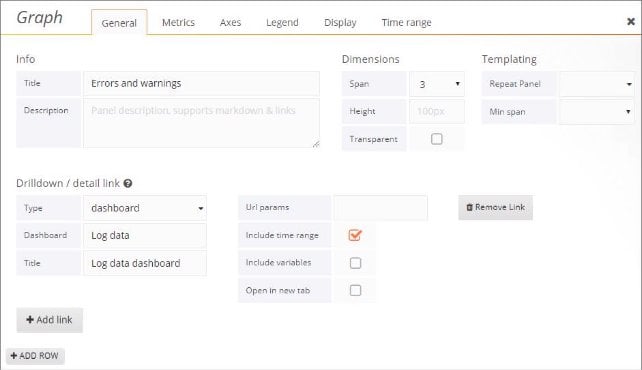Open the Repeat Panel dropdown

click(x=597, y=84)
